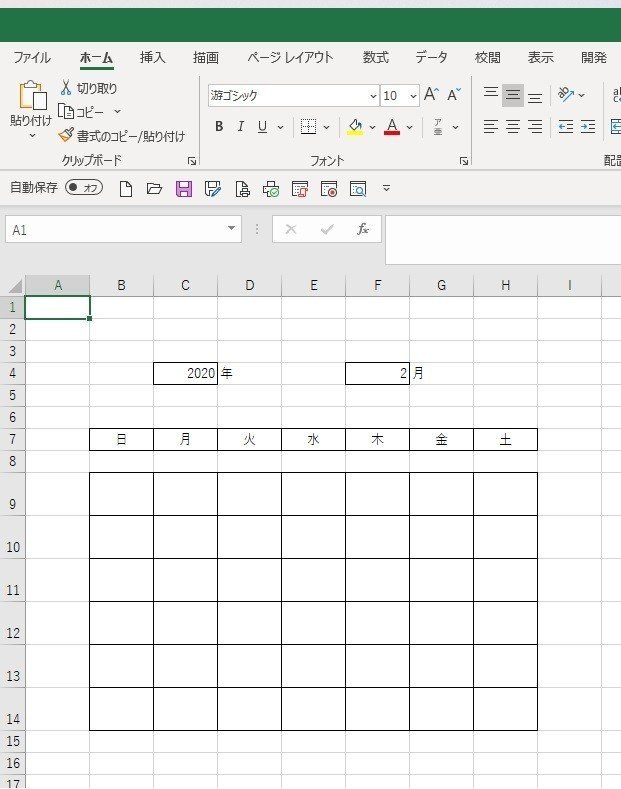Viewport: 621px width, 789px height.
Task: Open copy options dropdown arrow
Action: click(117, 111)
